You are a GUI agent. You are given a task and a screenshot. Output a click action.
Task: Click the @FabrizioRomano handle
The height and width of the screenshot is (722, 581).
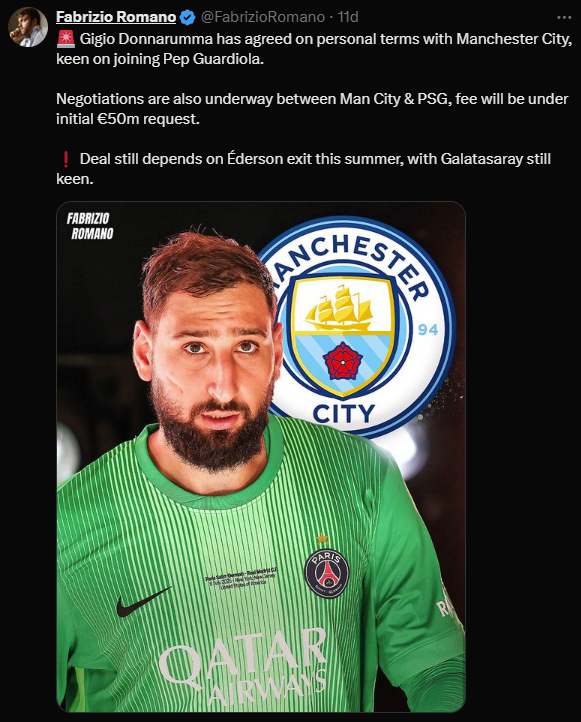263,17
